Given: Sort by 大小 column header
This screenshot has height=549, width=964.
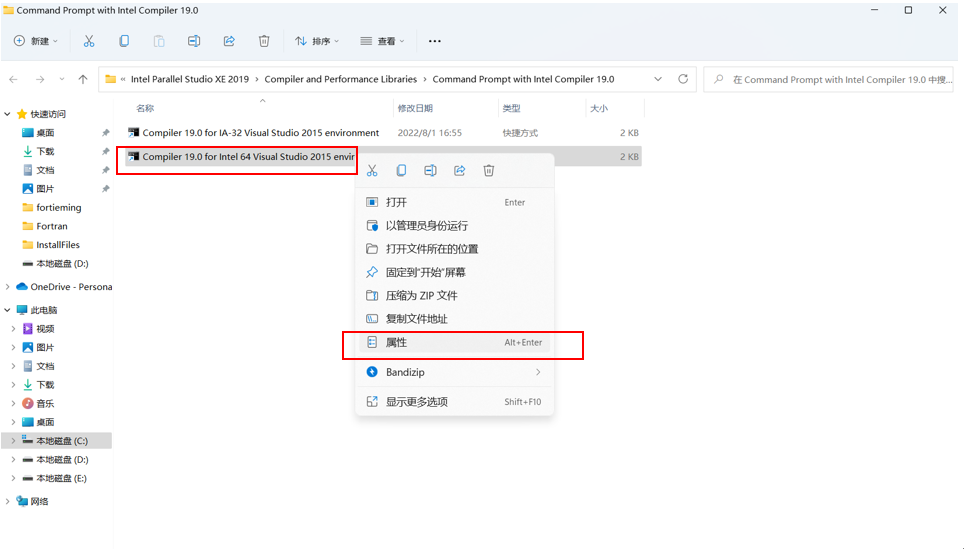Looking at the screenshot, I should click(599, 108).
